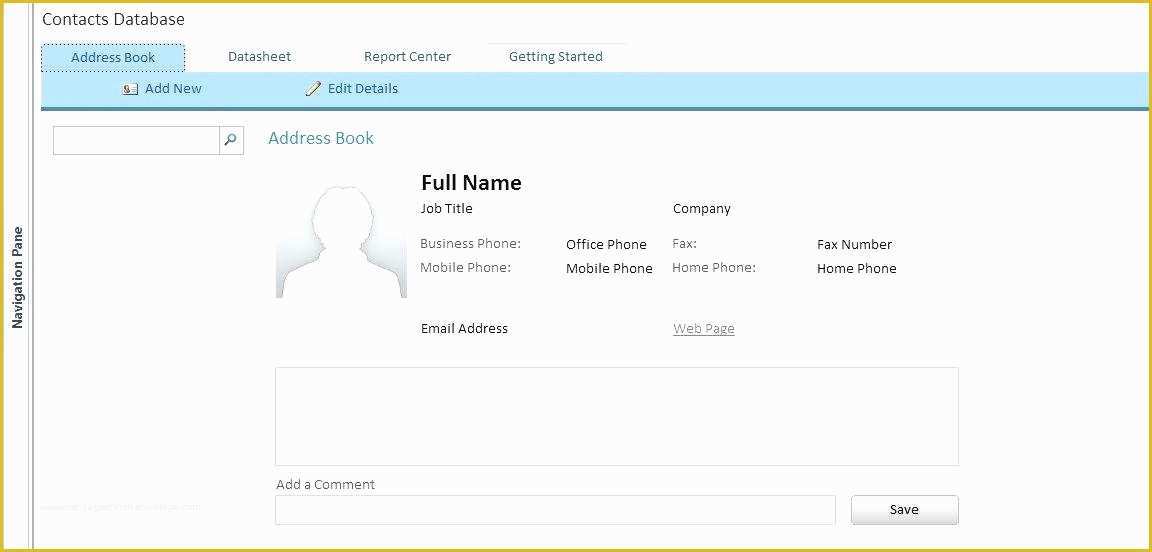Image resolution: width=1152 pixels, height=552 pixels.
Task: Click the Home Phone: label
Action: click(714, 268)
